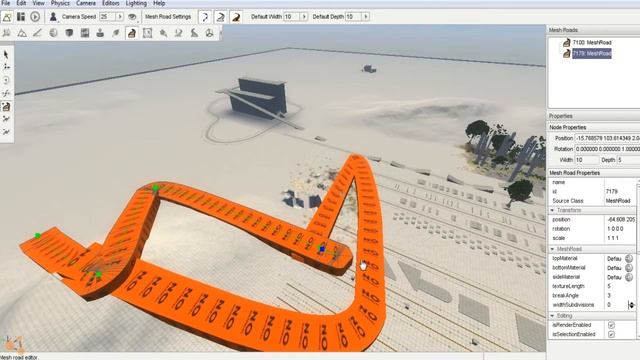Click the Camera Speed value field

click(x=108, y=17)
